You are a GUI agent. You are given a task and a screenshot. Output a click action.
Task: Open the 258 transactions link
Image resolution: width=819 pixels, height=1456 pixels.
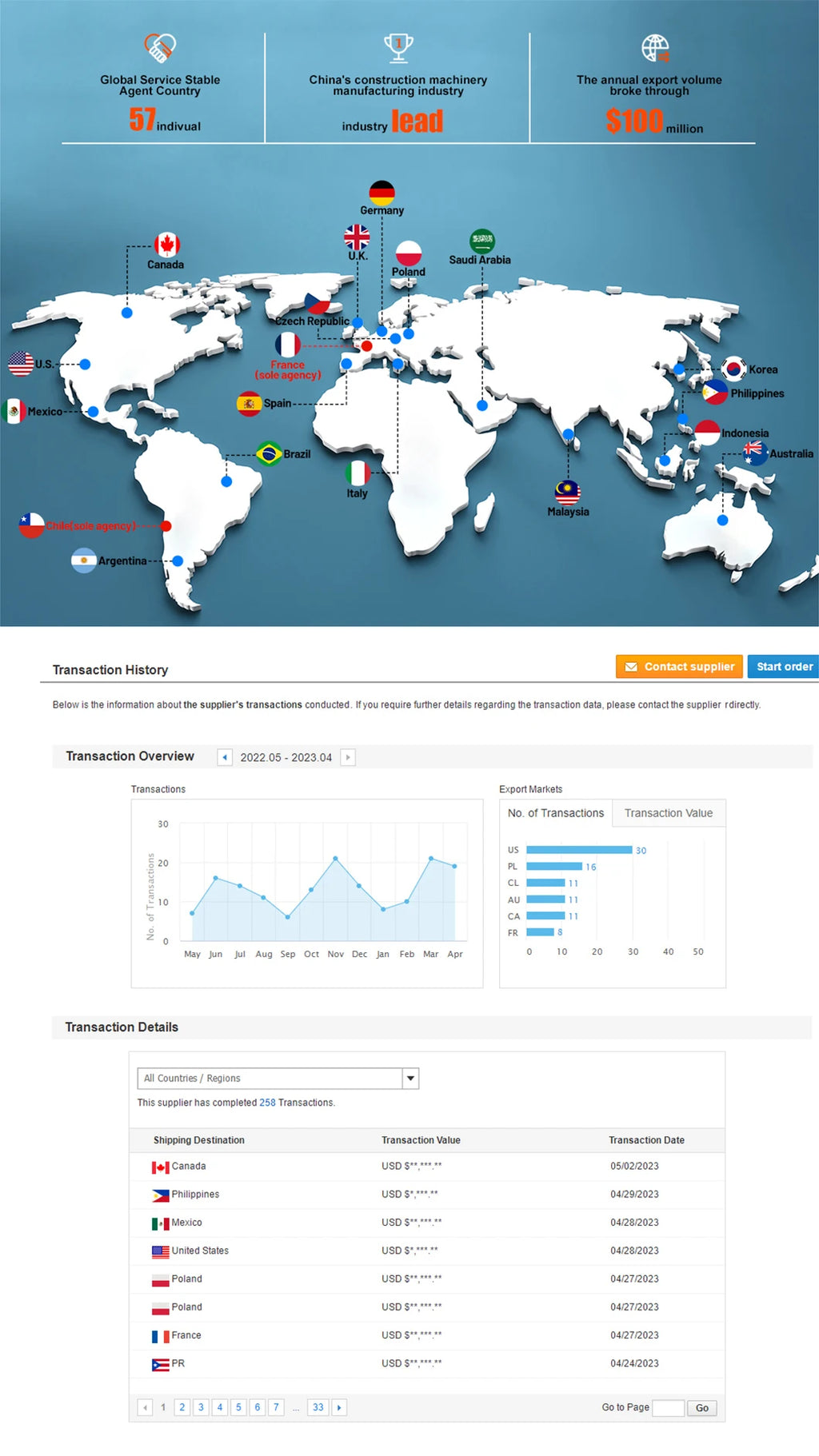267,1103
